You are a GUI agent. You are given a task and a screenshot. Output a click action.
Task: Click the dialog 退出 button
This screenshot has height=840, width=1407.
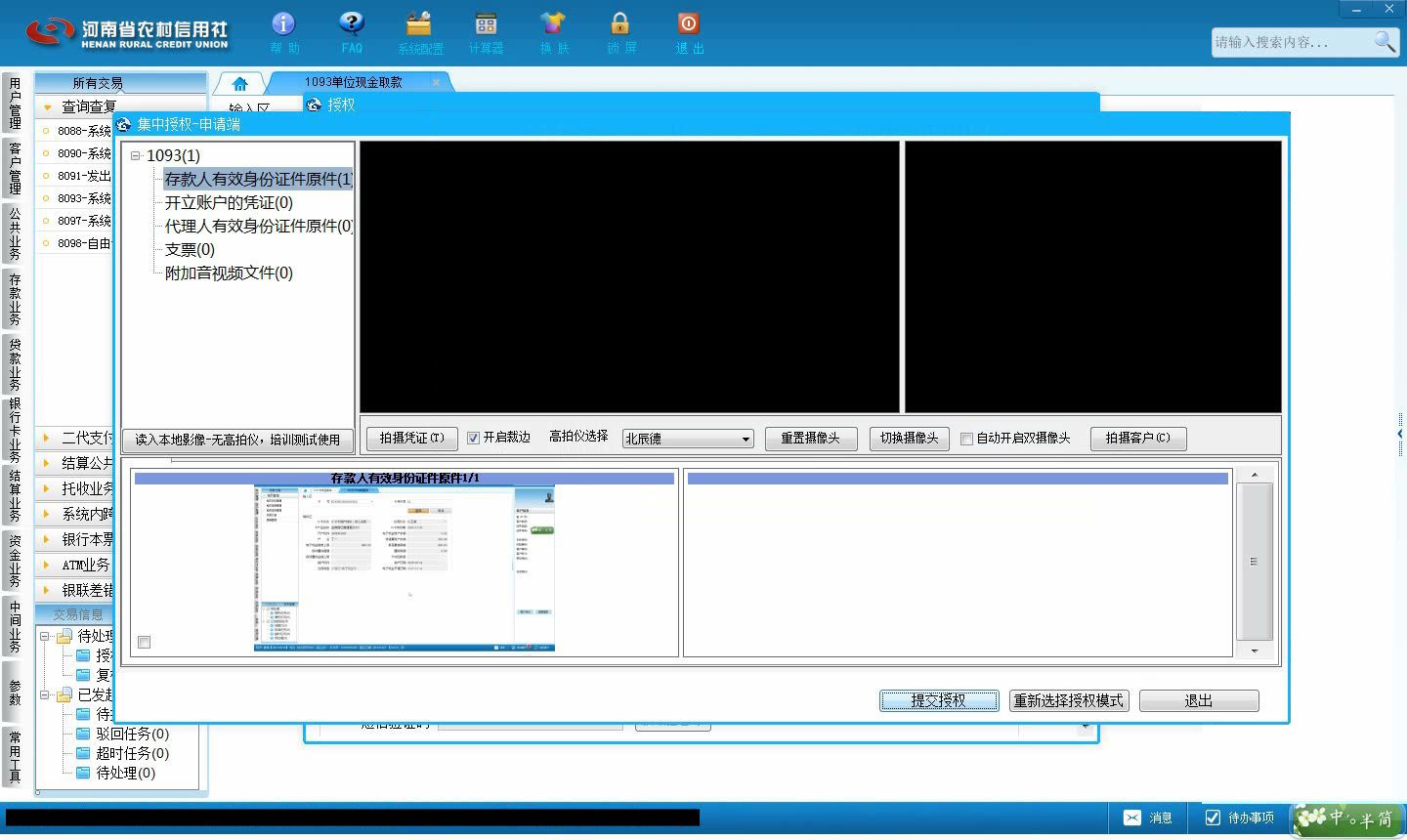1199,700
